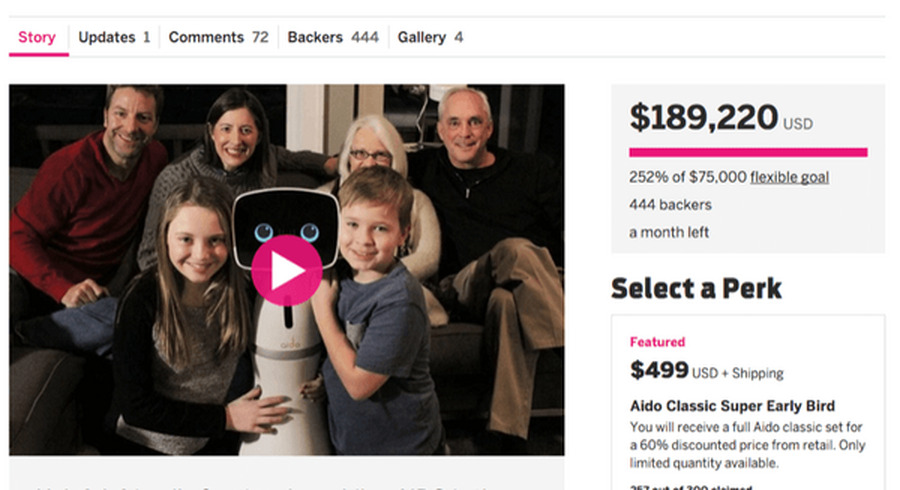
Task: Click the "444 backers" summary text
Action: click(670, 205)
